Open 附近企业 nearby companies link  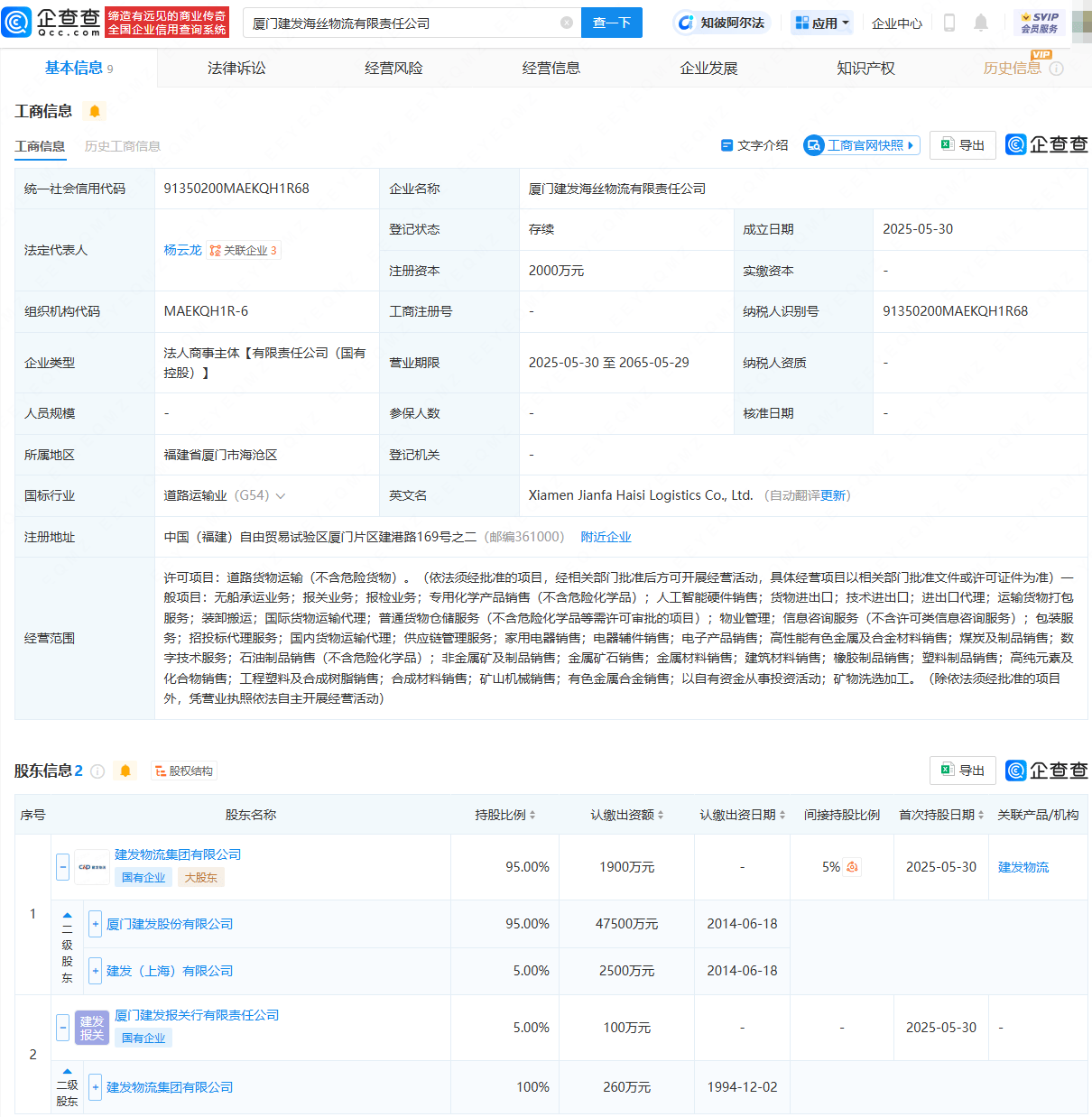(606, 537)
